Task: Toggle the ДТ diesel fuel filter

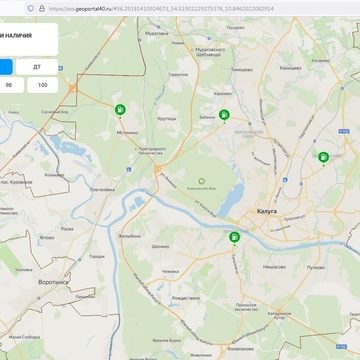Action: click(37, 67)
